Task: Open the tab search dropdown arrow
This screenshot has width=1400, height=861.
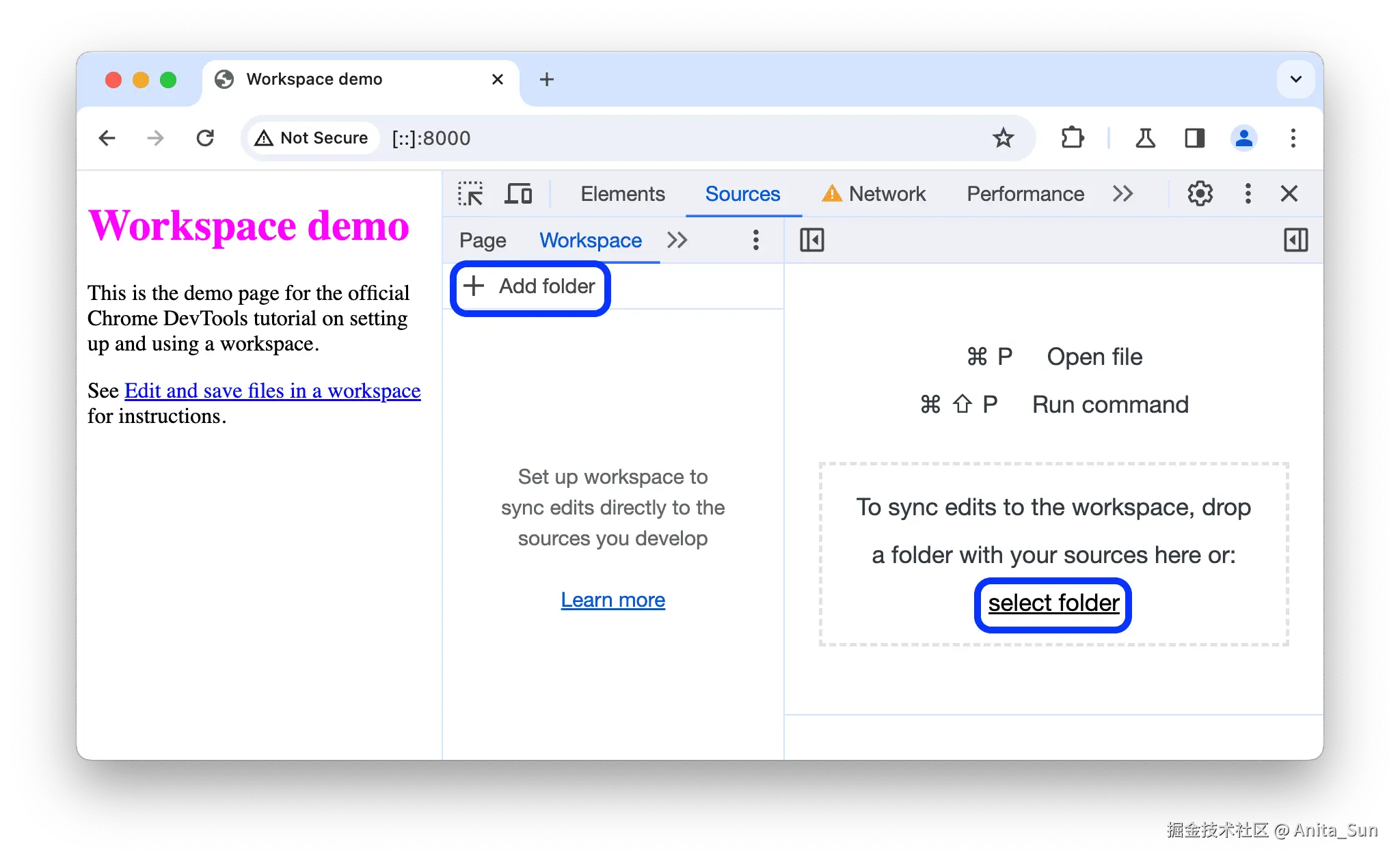Action: pyautogui.click(x=1295, y=79)
